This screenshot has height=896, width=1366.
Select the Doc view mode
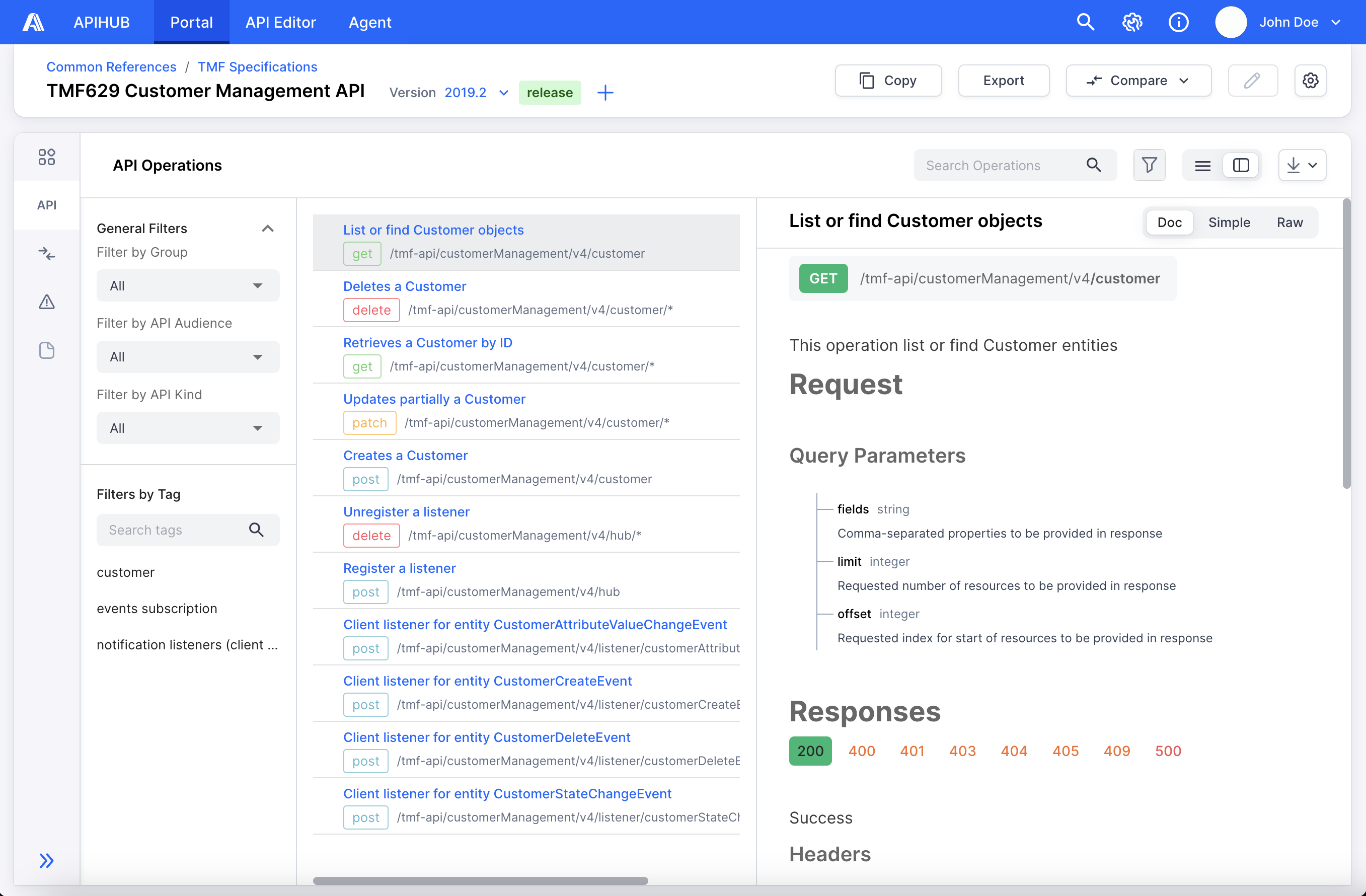(x=1169, y=222)
